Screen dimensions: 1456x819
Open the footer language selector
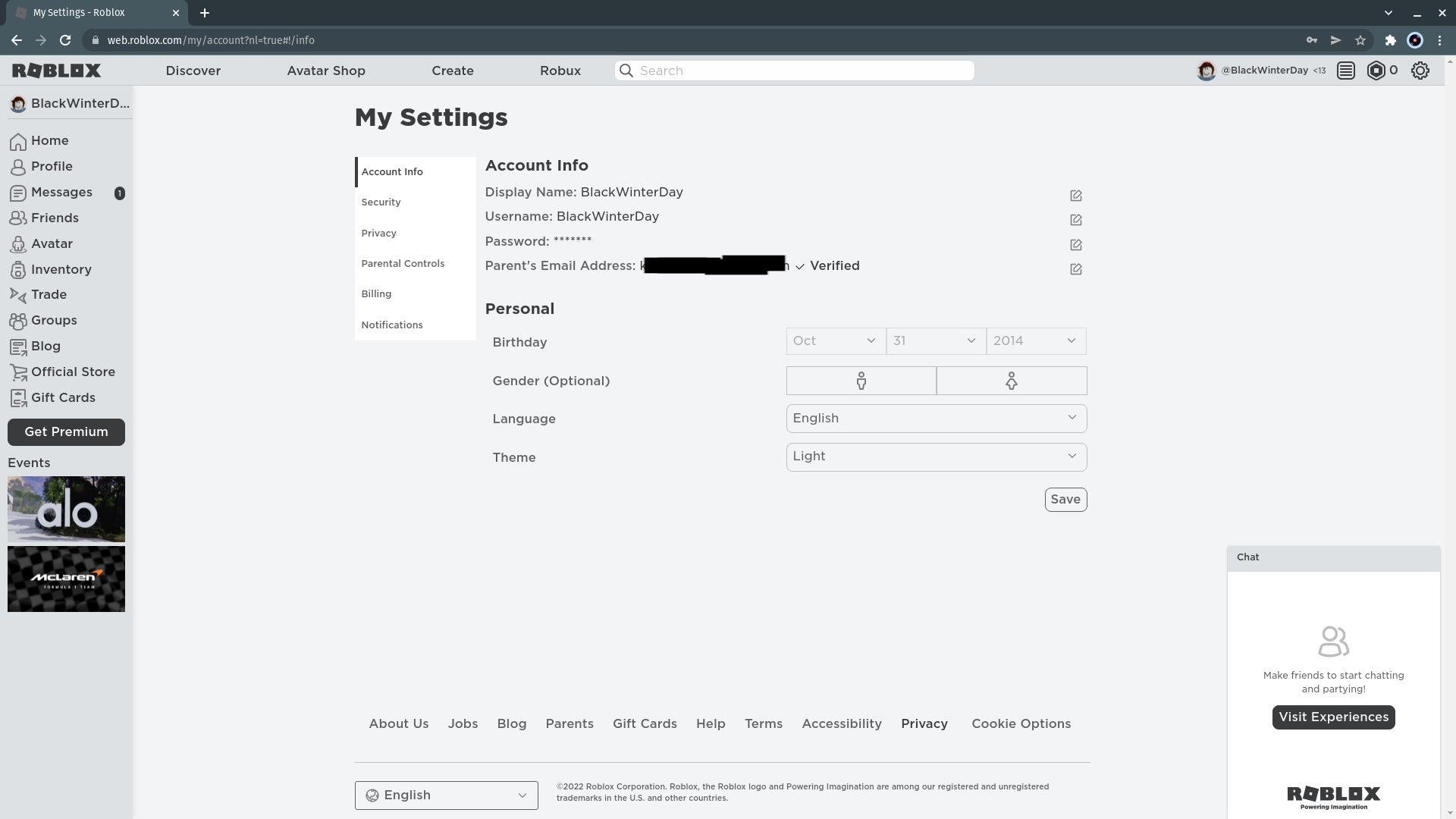[447, 795]
